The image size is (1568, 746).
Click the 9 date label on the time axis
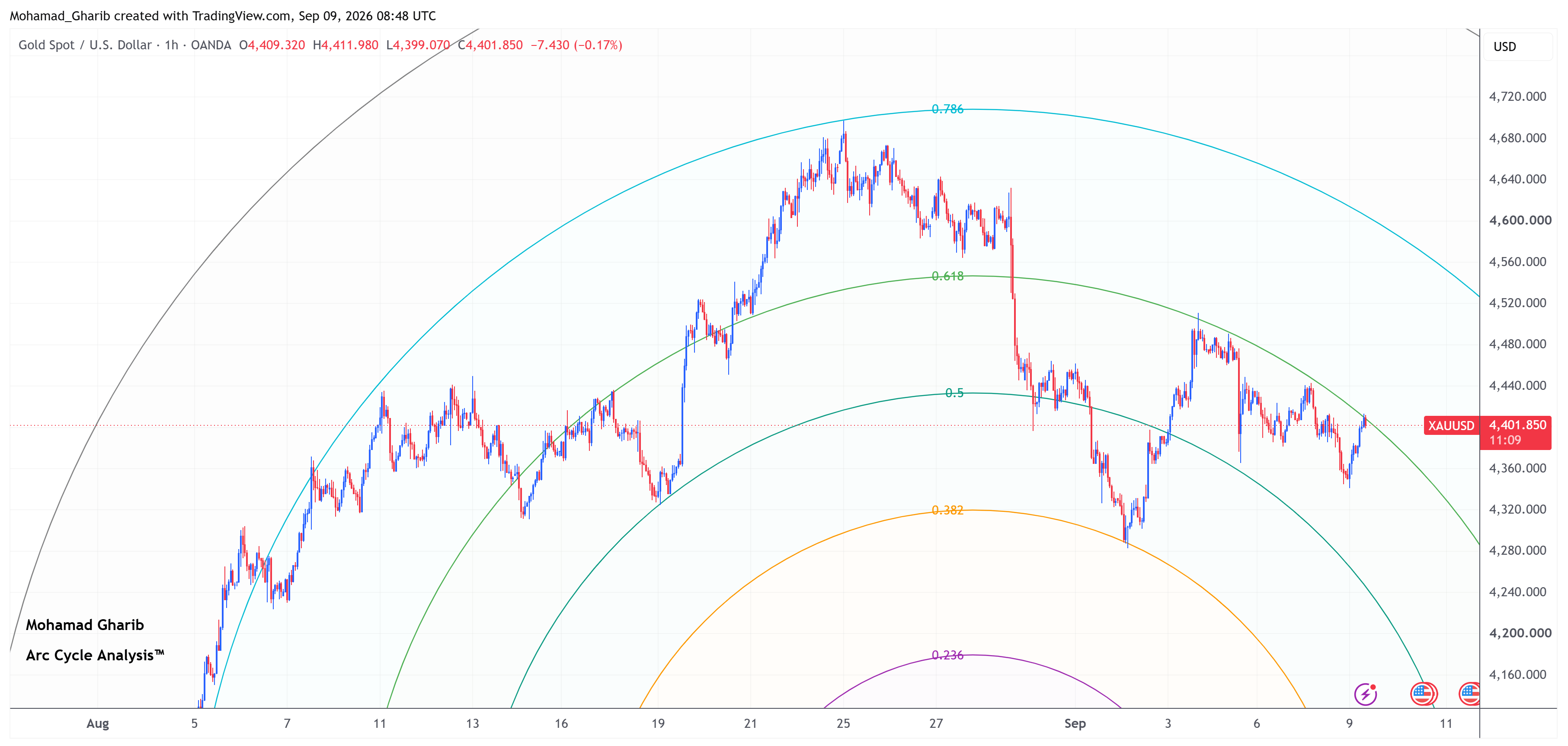click(1350, 724)
